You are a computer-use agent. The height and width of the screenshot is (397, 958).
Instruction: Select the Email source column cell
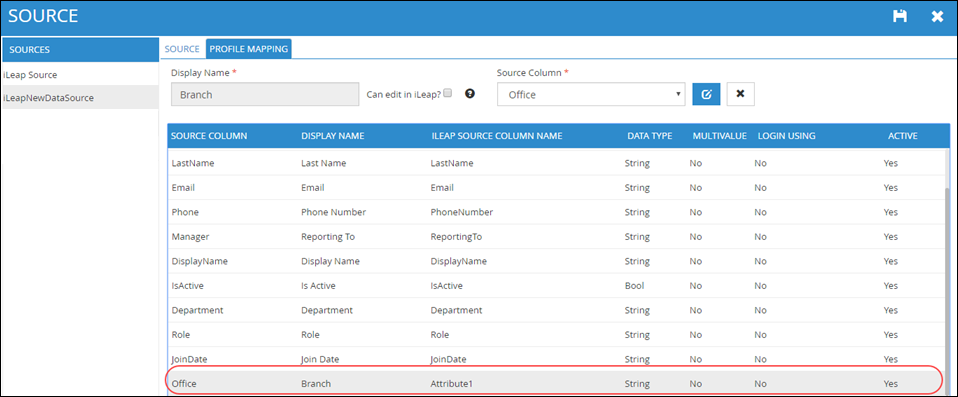(x=183, y=188)
